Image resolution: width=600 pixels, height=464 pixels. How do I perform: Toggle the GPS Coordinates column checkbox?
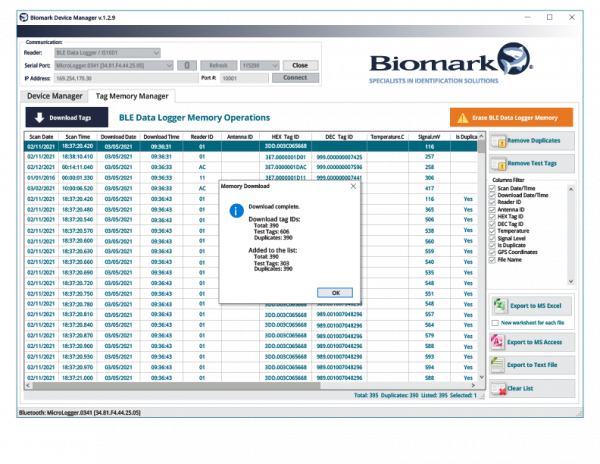[492, 252]
